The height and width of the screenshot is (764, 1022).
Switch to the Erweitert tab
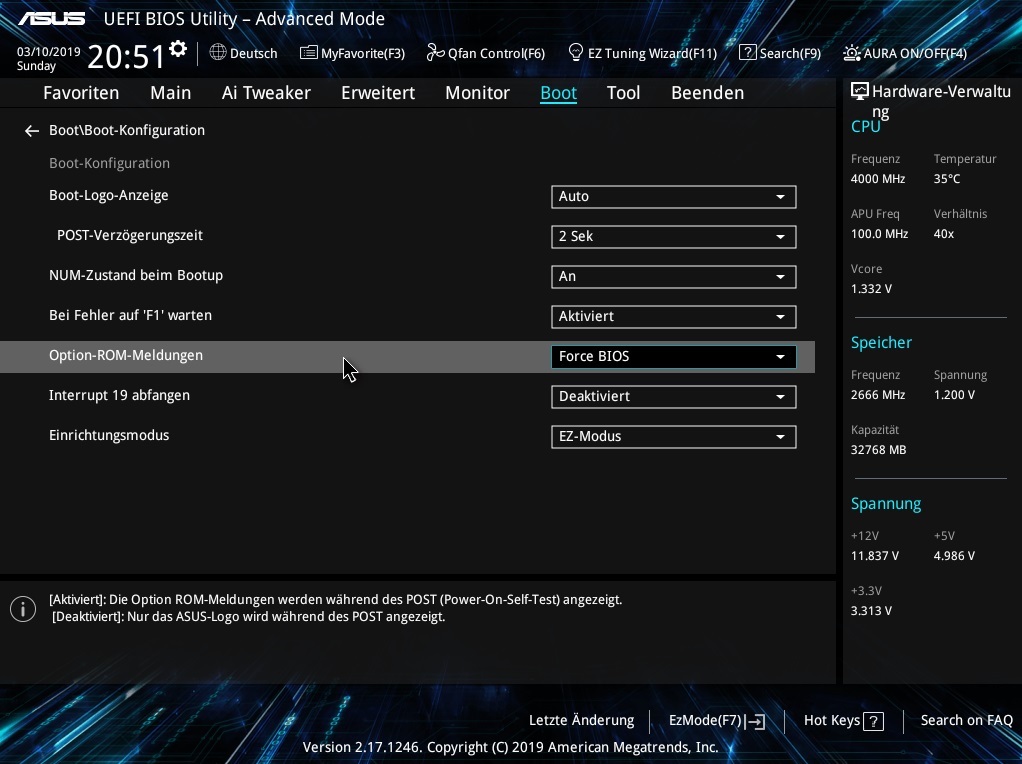coord(378,93)
